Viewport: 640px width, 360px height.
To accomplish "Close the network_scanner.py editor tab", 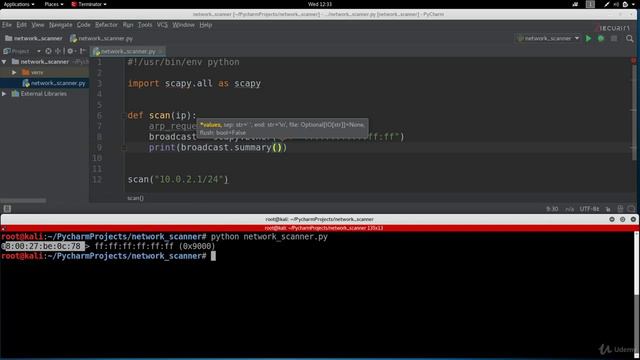I will [161, 51].
